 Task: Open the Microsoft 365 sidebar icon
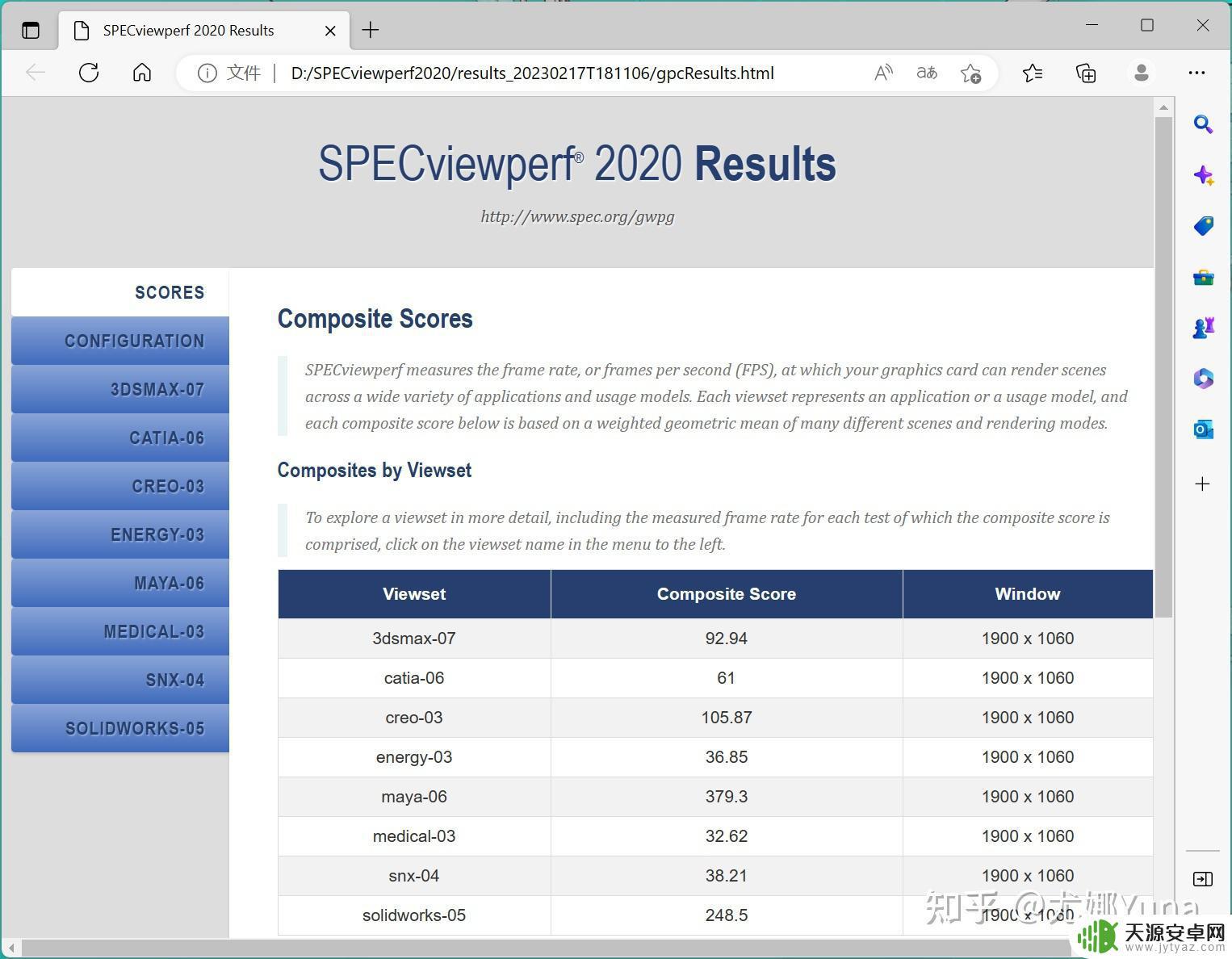point(1203,379)
